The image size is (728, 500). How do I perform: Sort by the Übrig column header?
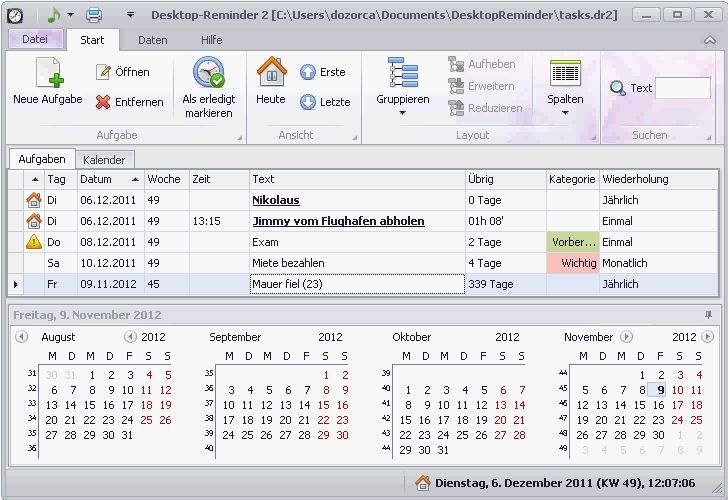click(x=506, y=179)
